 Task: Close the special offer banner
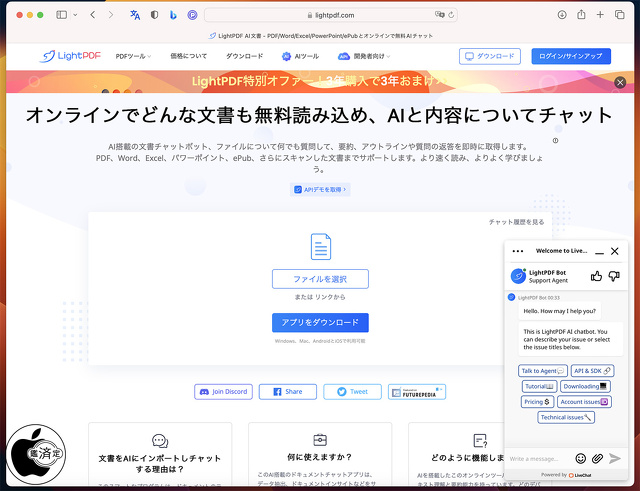(620, 82)
